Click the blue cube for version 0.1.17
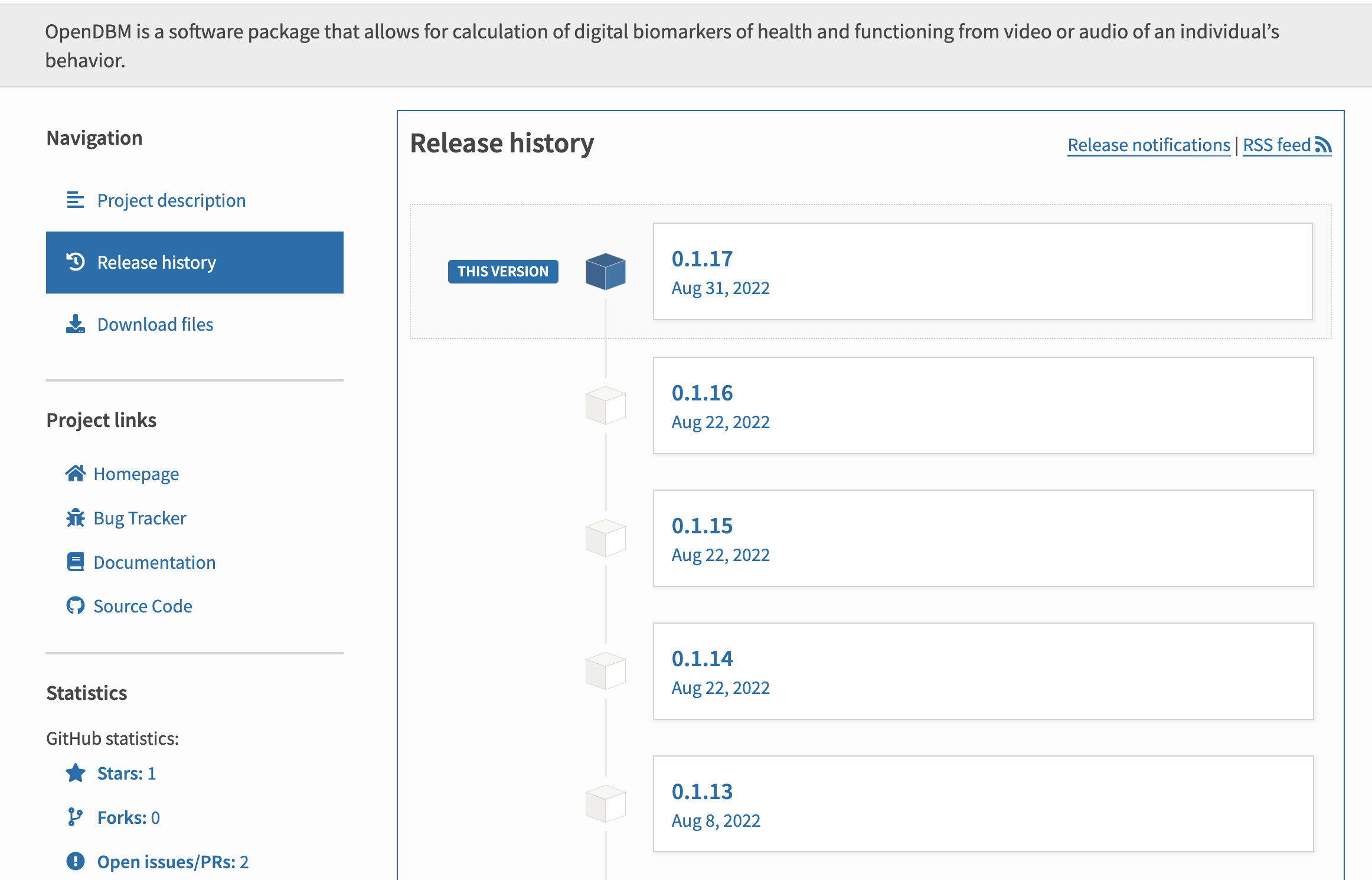This screenshot has width=1372, height=880. [606, 272]
